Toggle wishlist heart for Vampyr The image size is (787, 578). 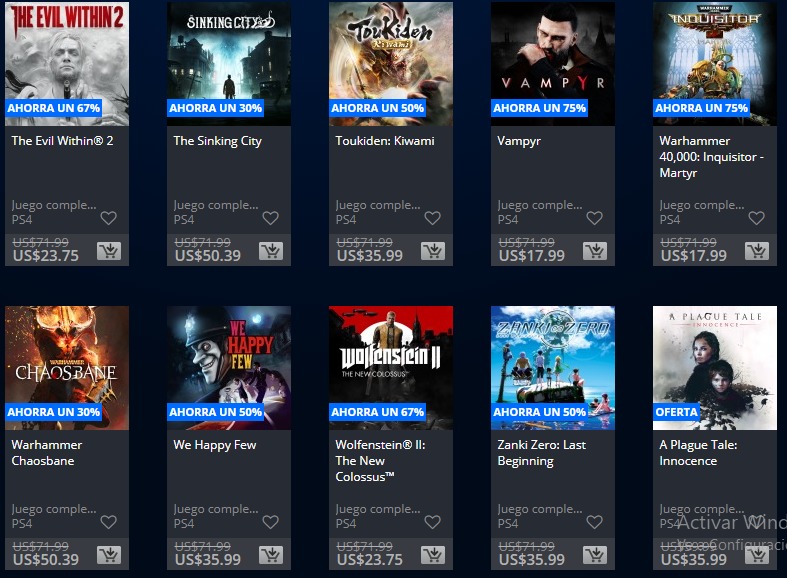(x=594, y=218)
